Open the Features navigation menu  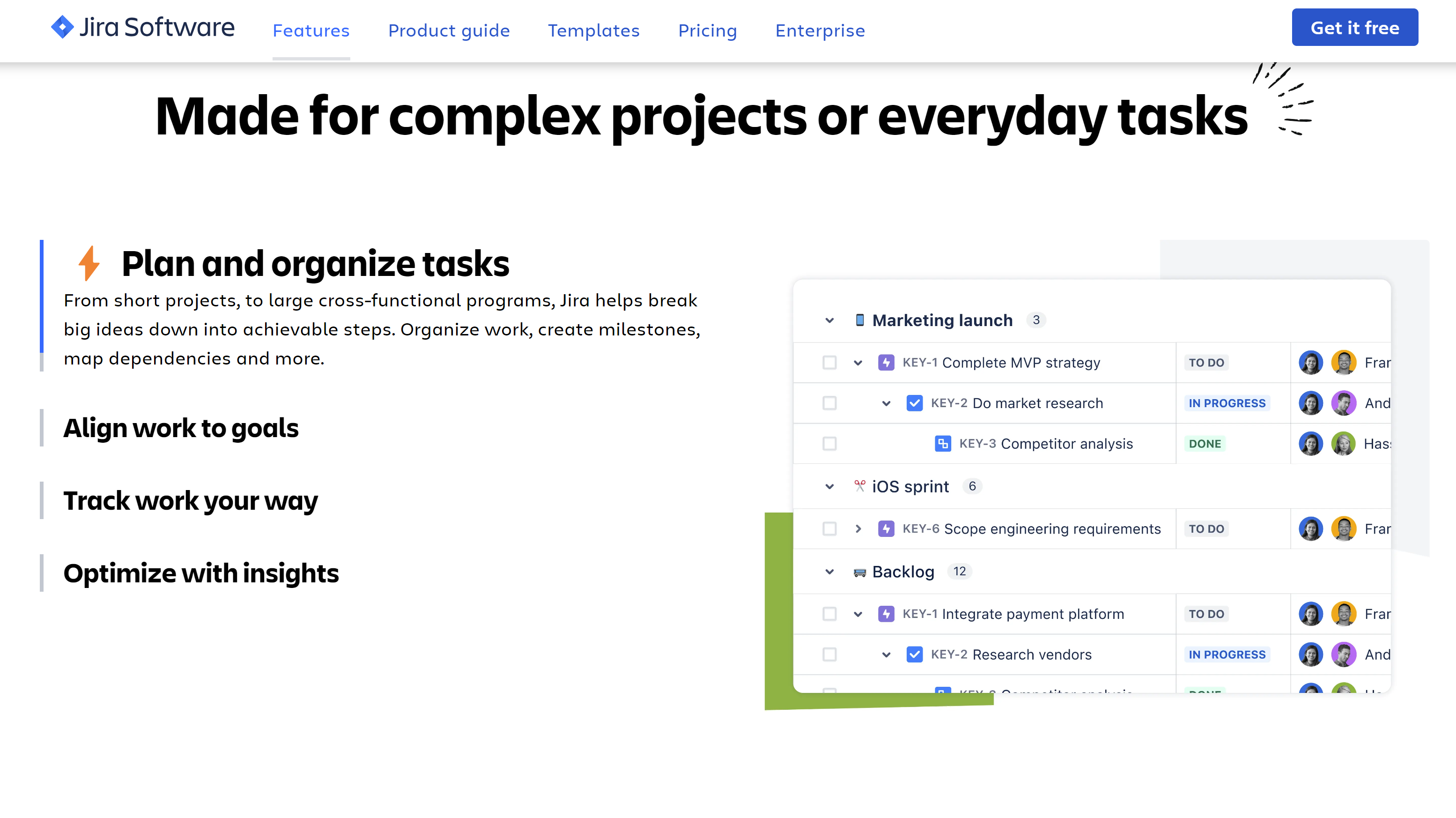[311, 30]
